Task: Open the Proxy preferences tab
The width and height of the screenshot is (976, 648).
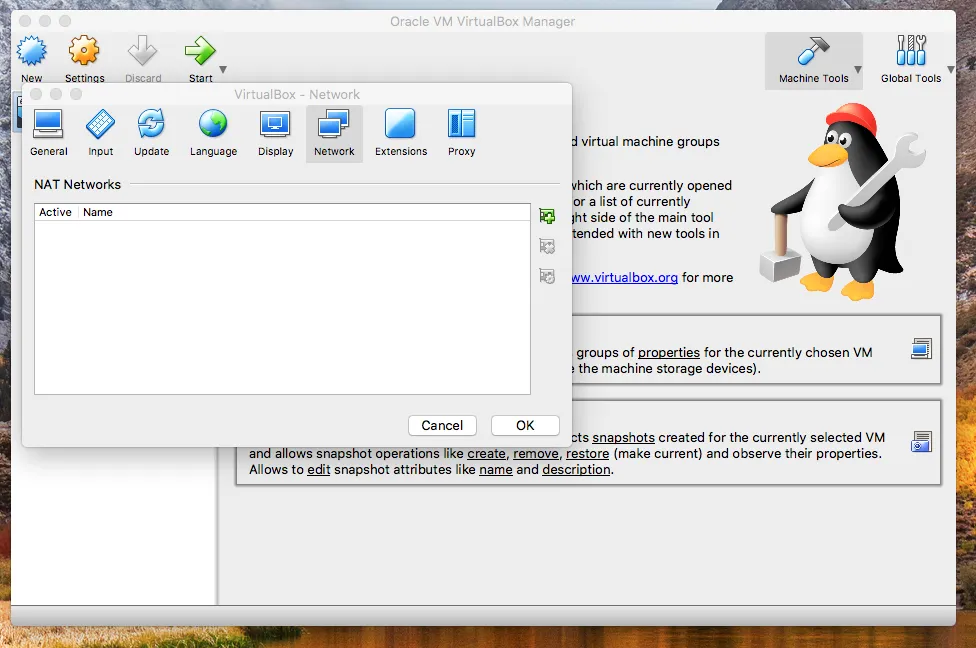Action: (461, 133)
